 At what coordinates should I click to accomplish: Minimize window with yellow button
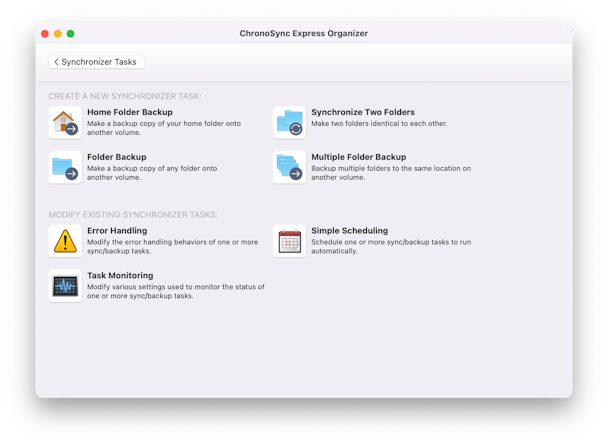tap(58, 34)
